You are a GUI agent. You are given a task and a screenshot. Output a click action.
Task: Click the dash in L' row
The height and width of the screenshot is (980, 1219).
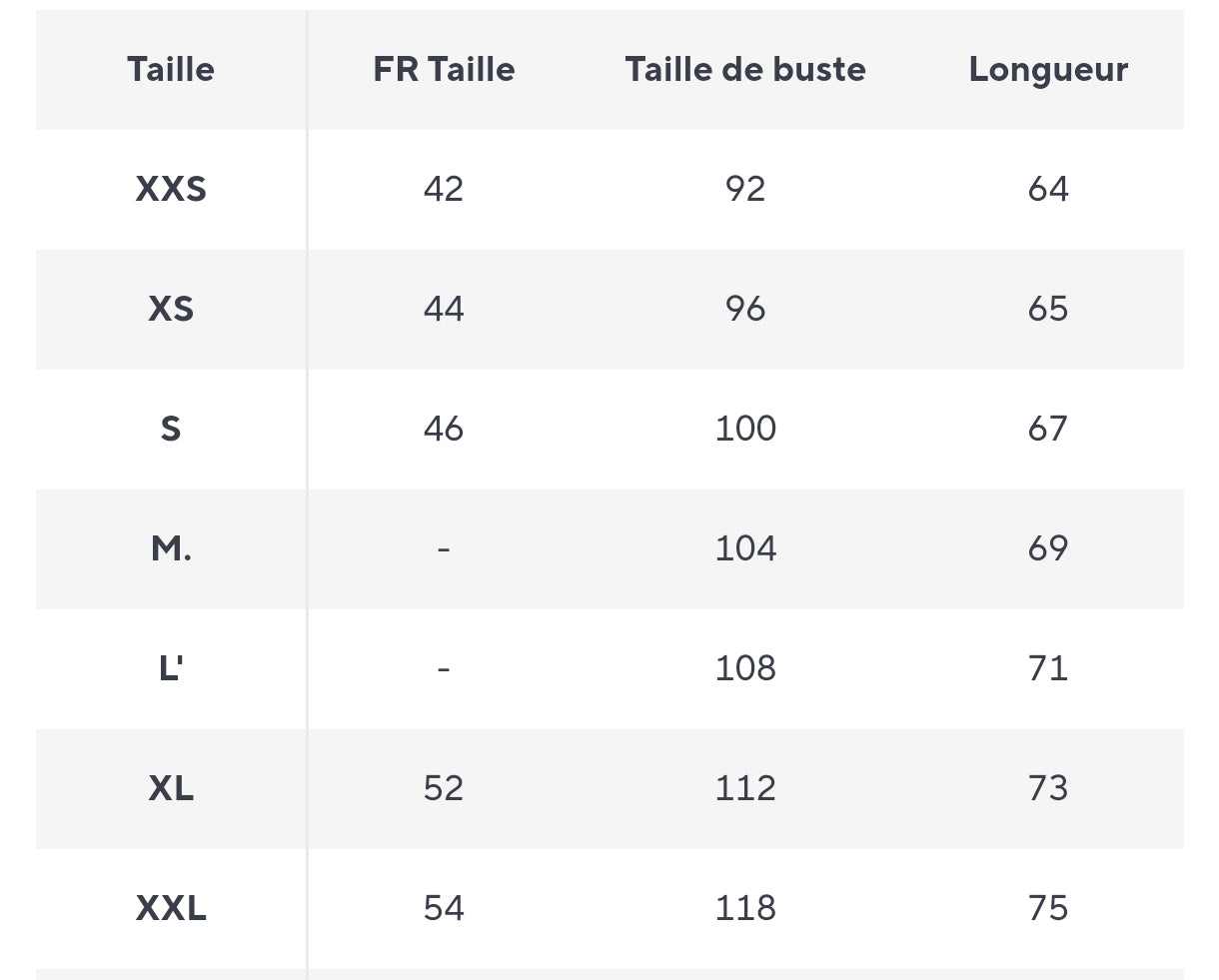click(444, 668)
